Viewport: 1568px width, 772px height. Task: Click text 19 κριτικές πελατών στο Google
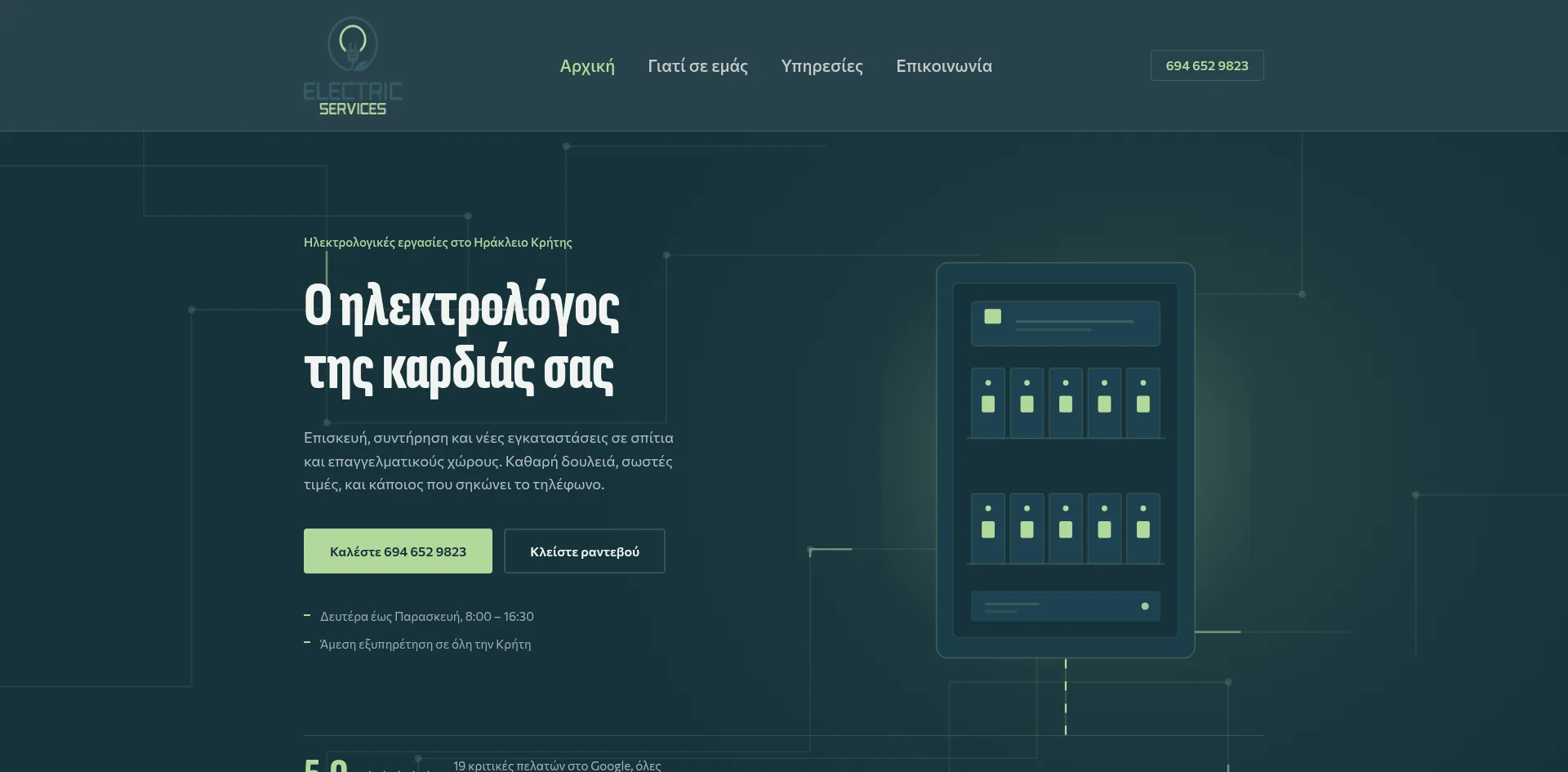pyautogui.click(x=542, y=765)
